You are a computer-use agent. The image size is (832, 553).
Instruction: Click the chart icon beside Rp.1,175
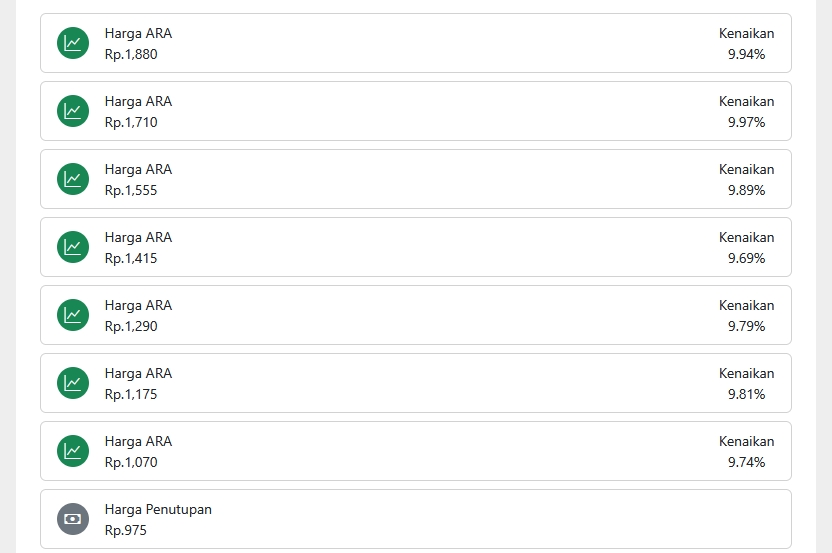(73, 383)
